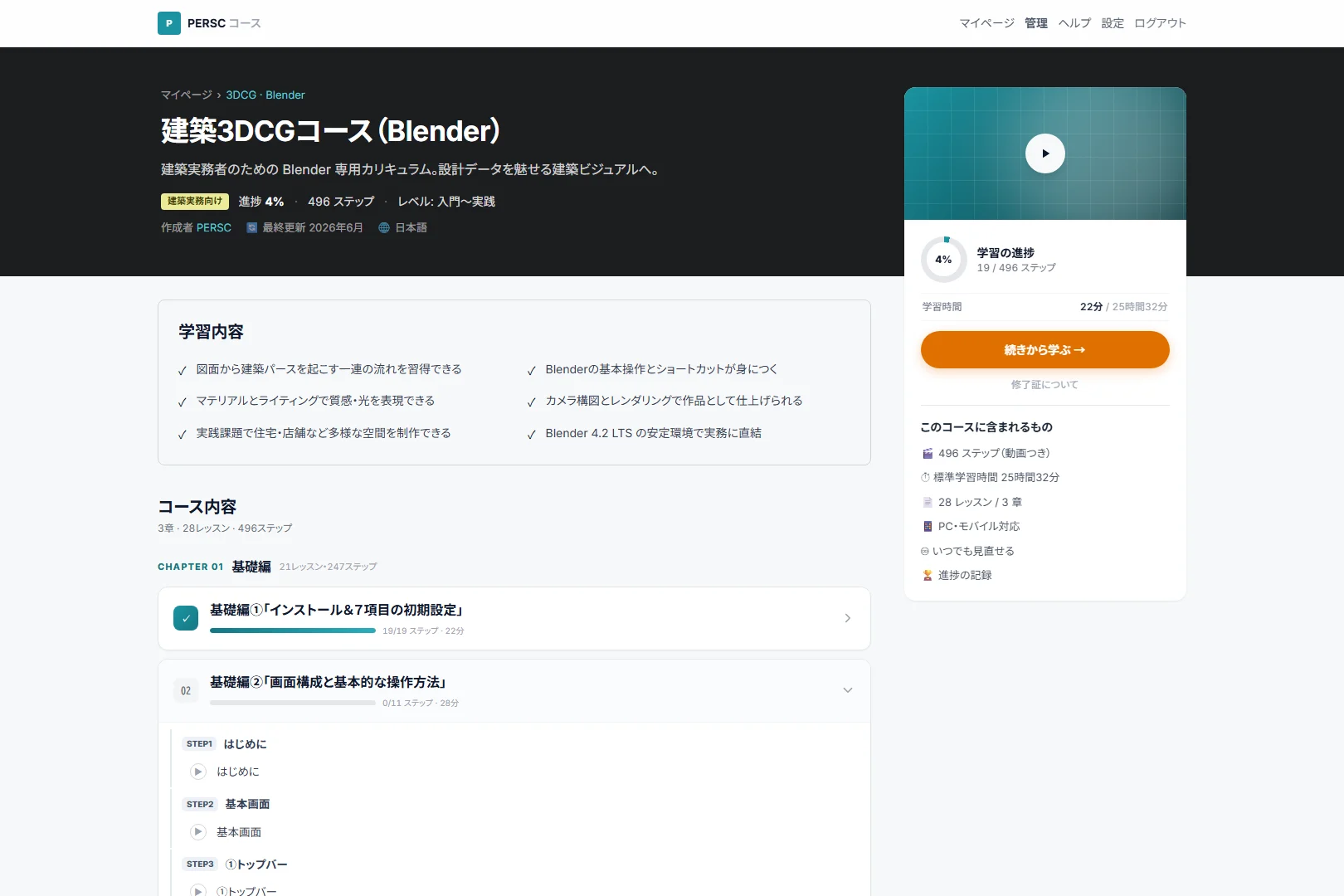This screenshot has height=896, width=1344.
Task: Click the document icon beside 28 レッスン
Action: tap(928, 503)
